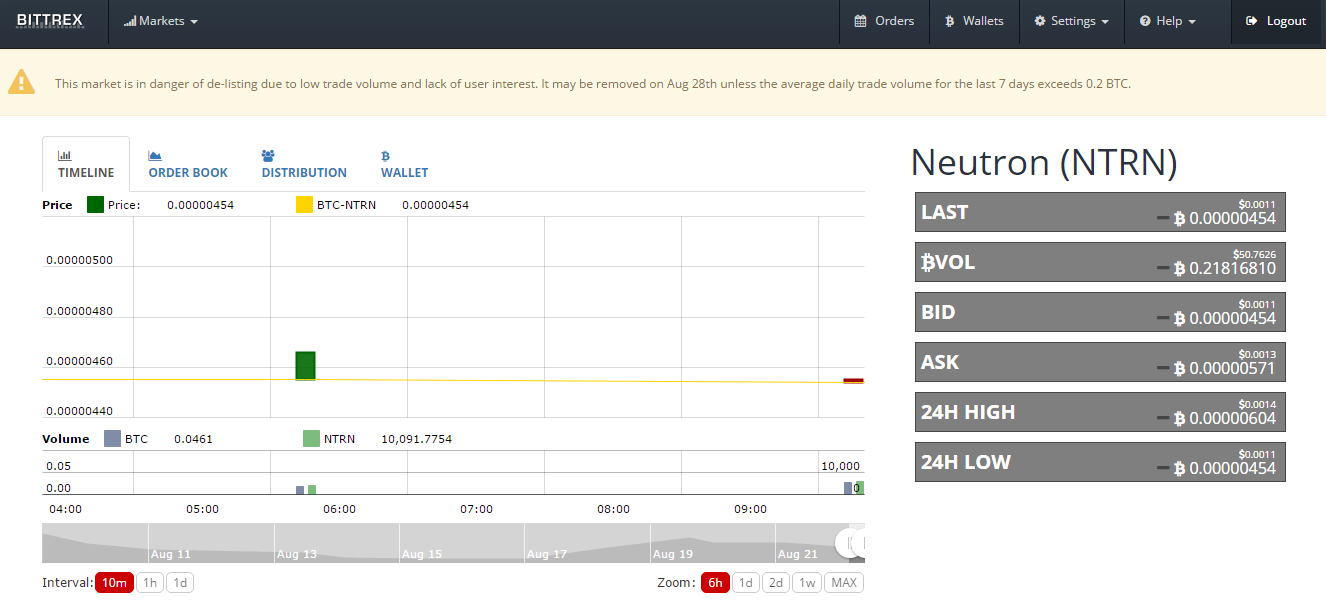
Task: Click the NTRN volume value "10,091.7754"
Action: click(x=416, y=439)
